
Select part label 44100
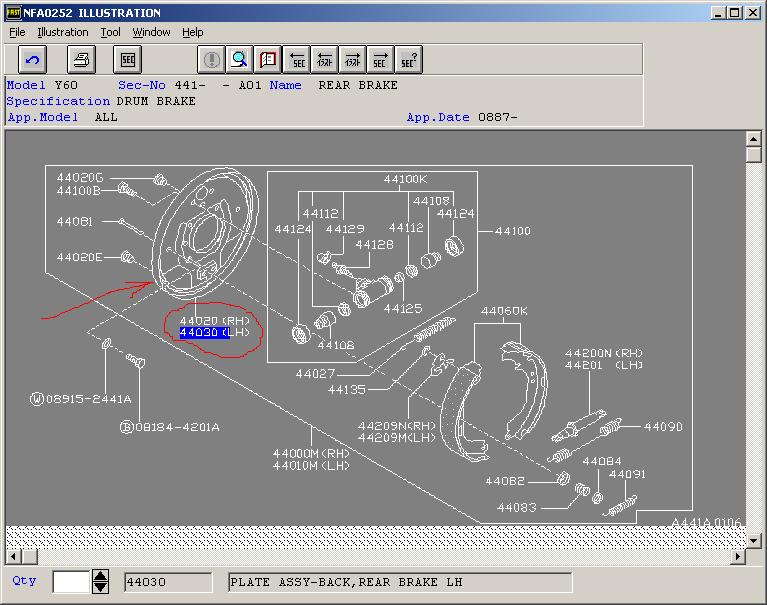pyautogui.click(x=513, y=231)
